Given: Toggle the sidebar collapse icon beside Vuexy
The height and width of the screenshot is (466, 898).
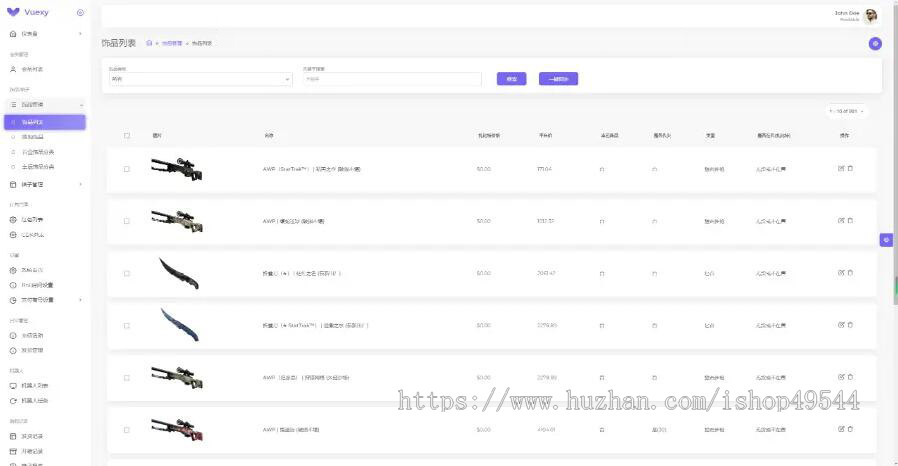Looking at the screenshot, I should [80, 12].
